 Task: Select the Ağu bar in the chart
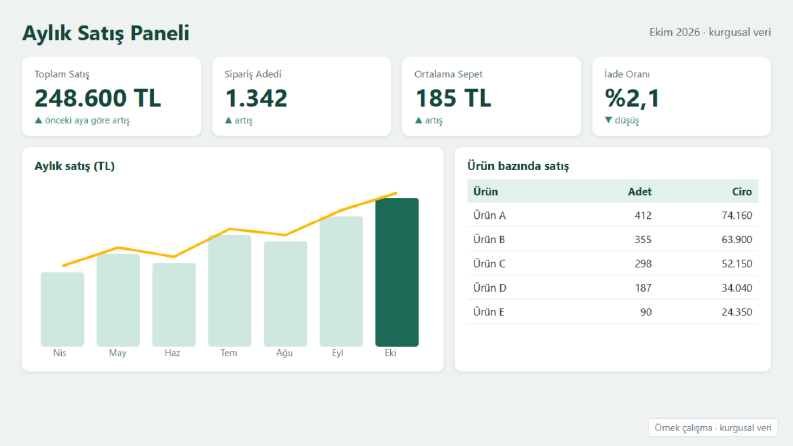[x=285, y=294]
